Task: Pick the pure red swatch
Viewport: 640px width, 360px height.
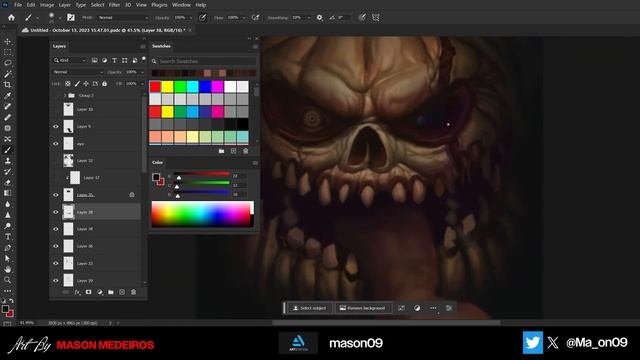Action: 155,87
